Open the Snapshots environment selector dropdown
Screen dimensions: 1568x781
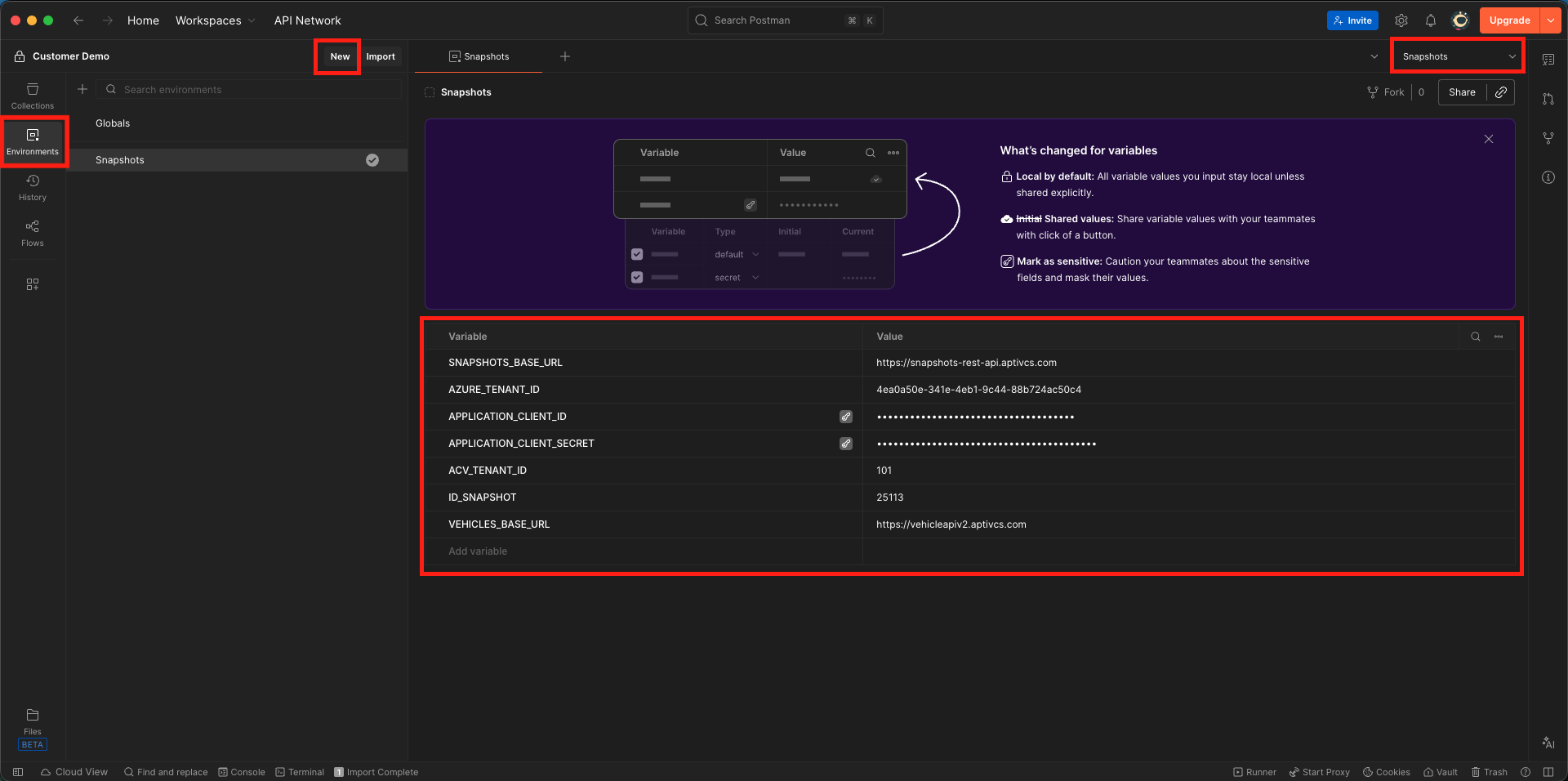tap(1456, 56)
